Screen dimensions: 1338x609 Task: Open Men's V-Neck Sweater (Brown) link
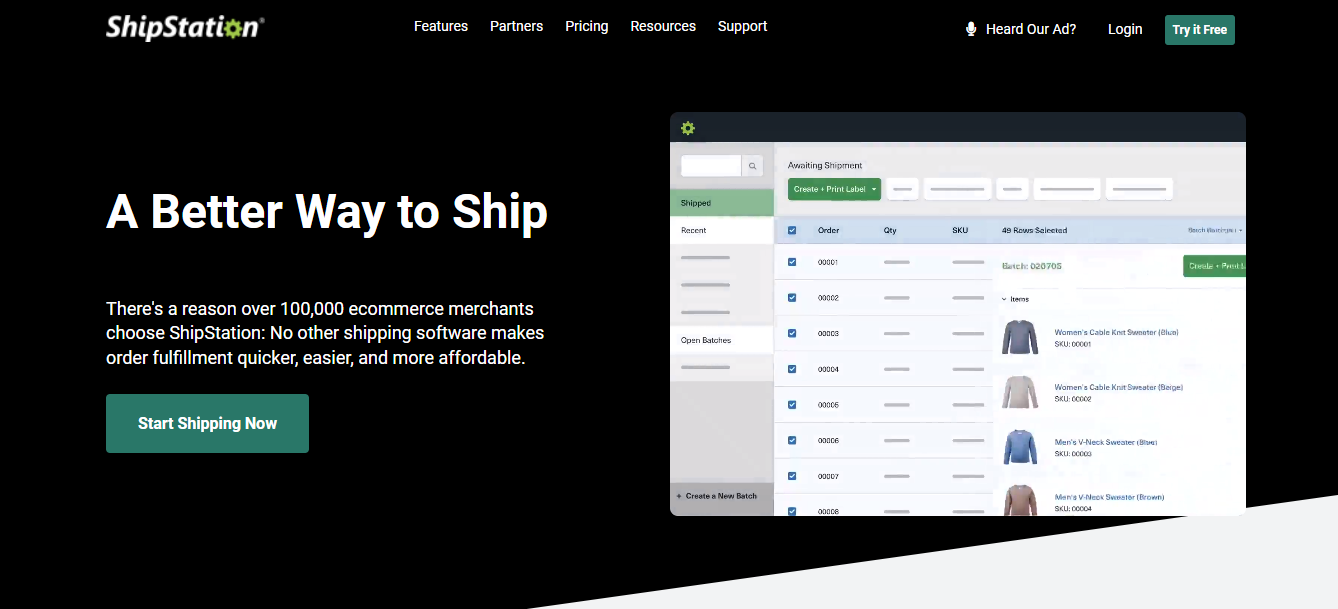1109,497
